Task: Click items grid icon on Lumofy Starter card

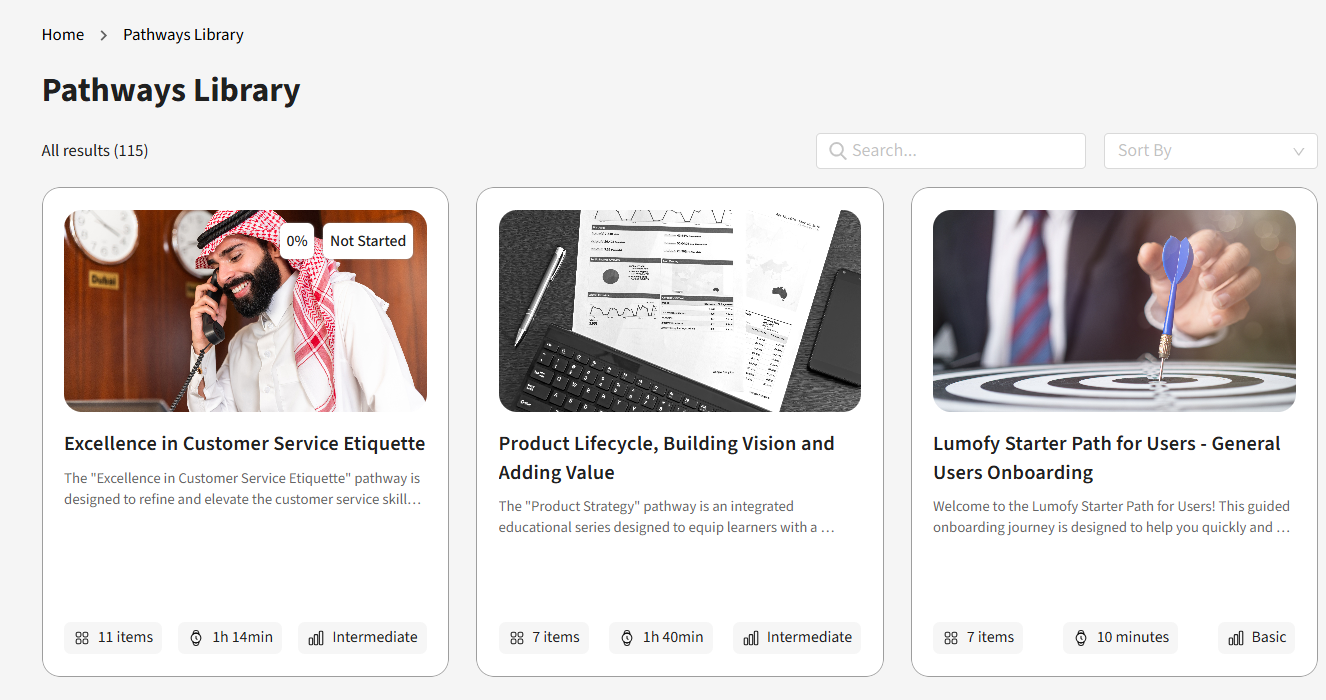Action: click(951, 638)
